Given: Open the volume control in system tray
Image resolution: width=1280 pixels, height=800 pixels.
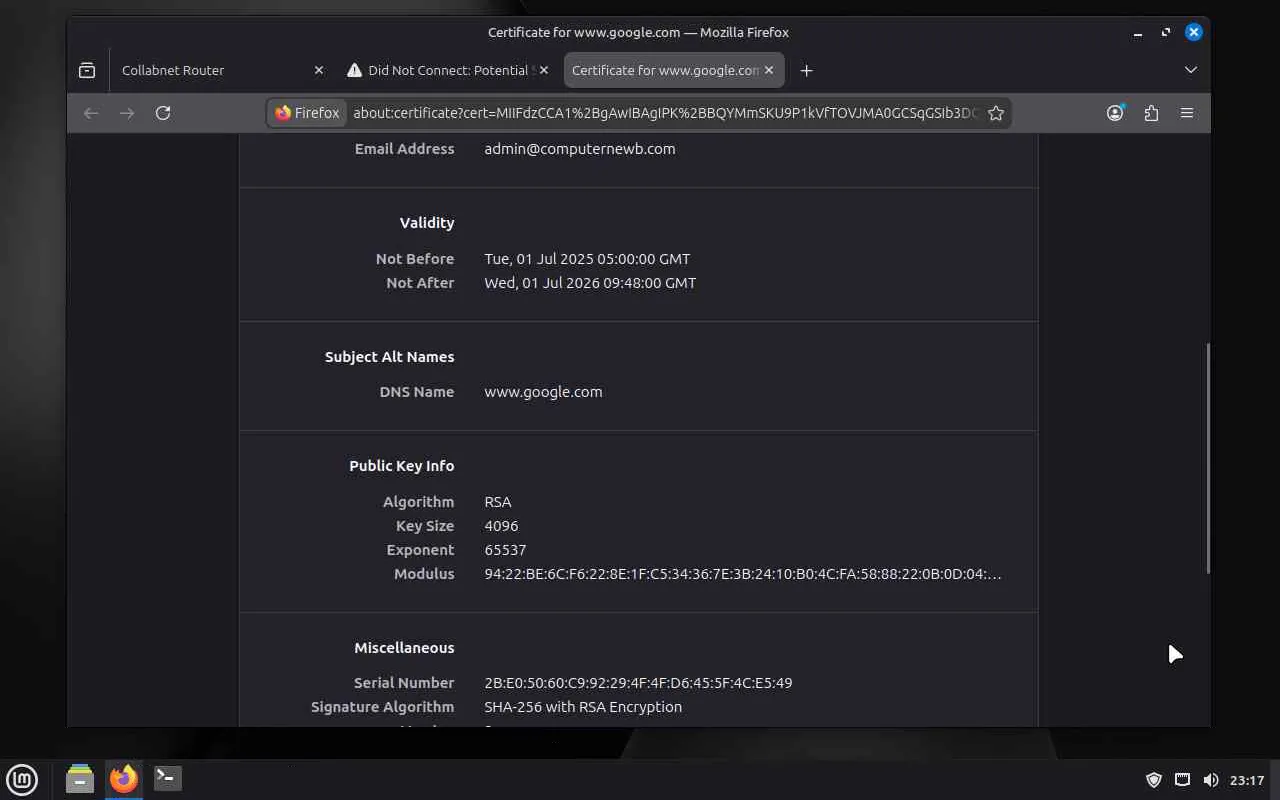Looking at the screenshot, I should (x=1211, y=780).
